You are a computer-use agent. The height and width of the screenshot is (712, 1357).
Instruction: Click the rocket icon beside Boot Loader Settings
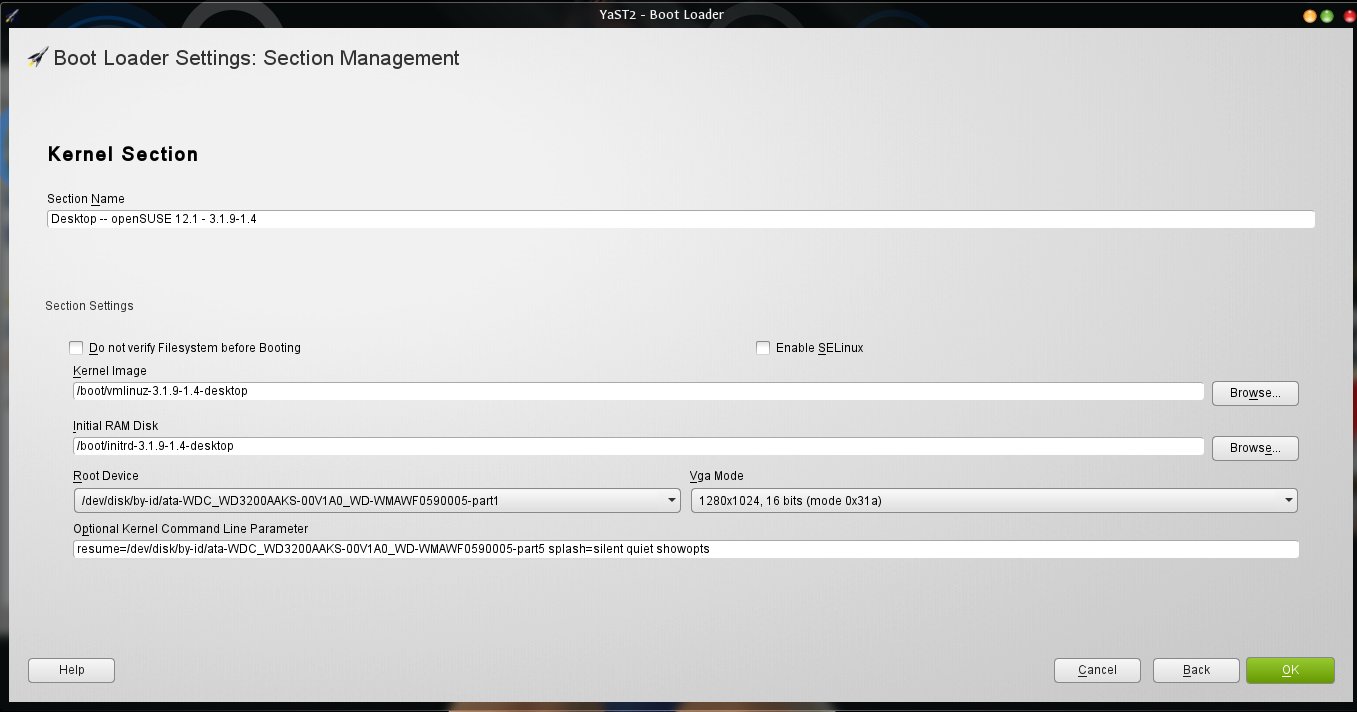(37, 57)
